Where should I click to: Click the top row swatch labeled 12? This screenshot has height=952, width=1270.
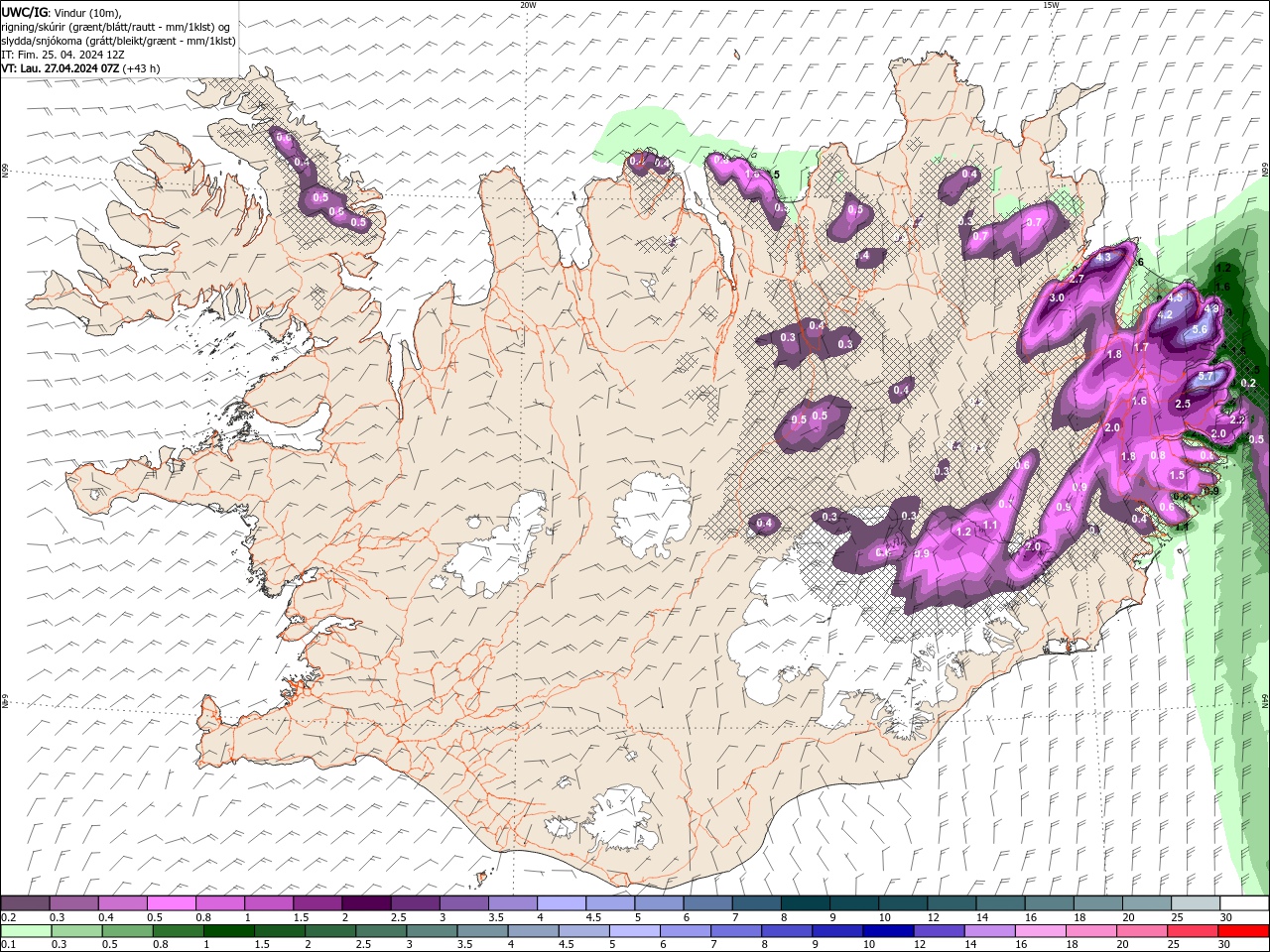tap(952, 903)
